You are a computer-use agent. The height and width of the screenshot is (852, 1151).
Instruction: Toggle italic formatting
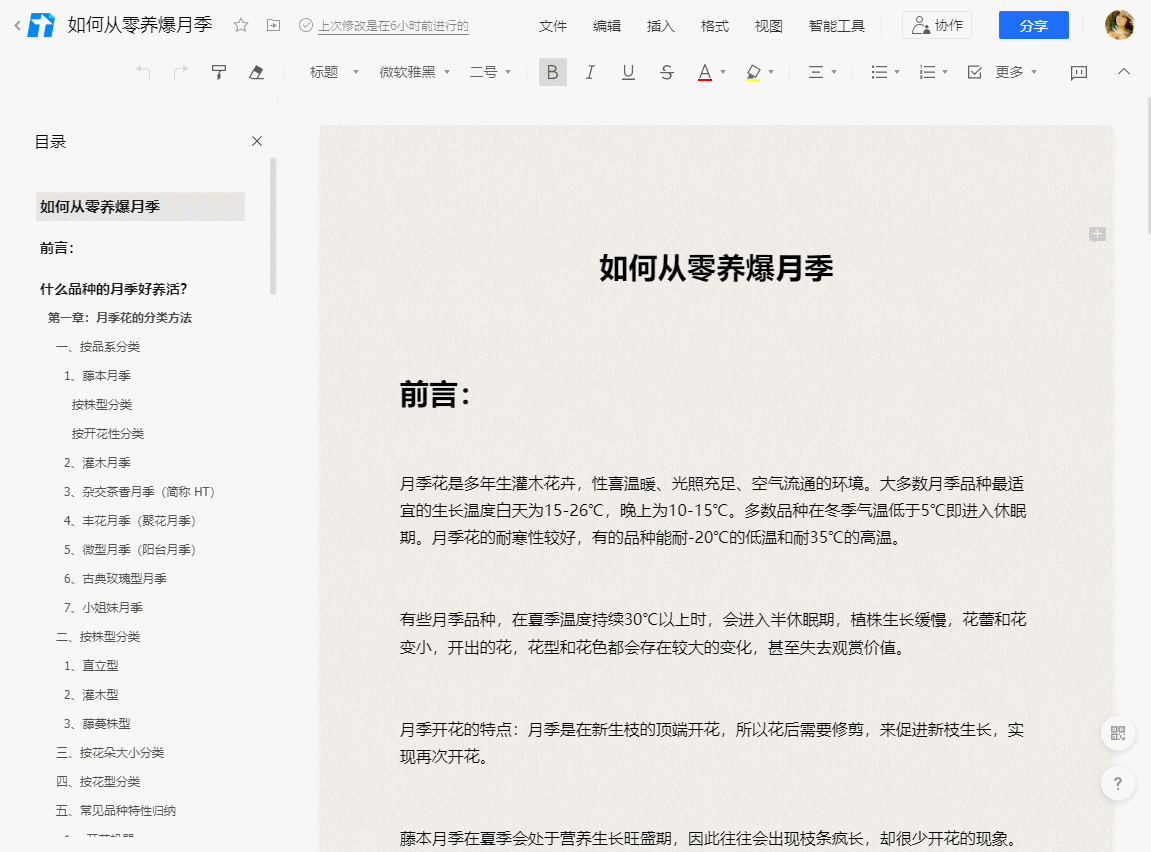[590, 72]
